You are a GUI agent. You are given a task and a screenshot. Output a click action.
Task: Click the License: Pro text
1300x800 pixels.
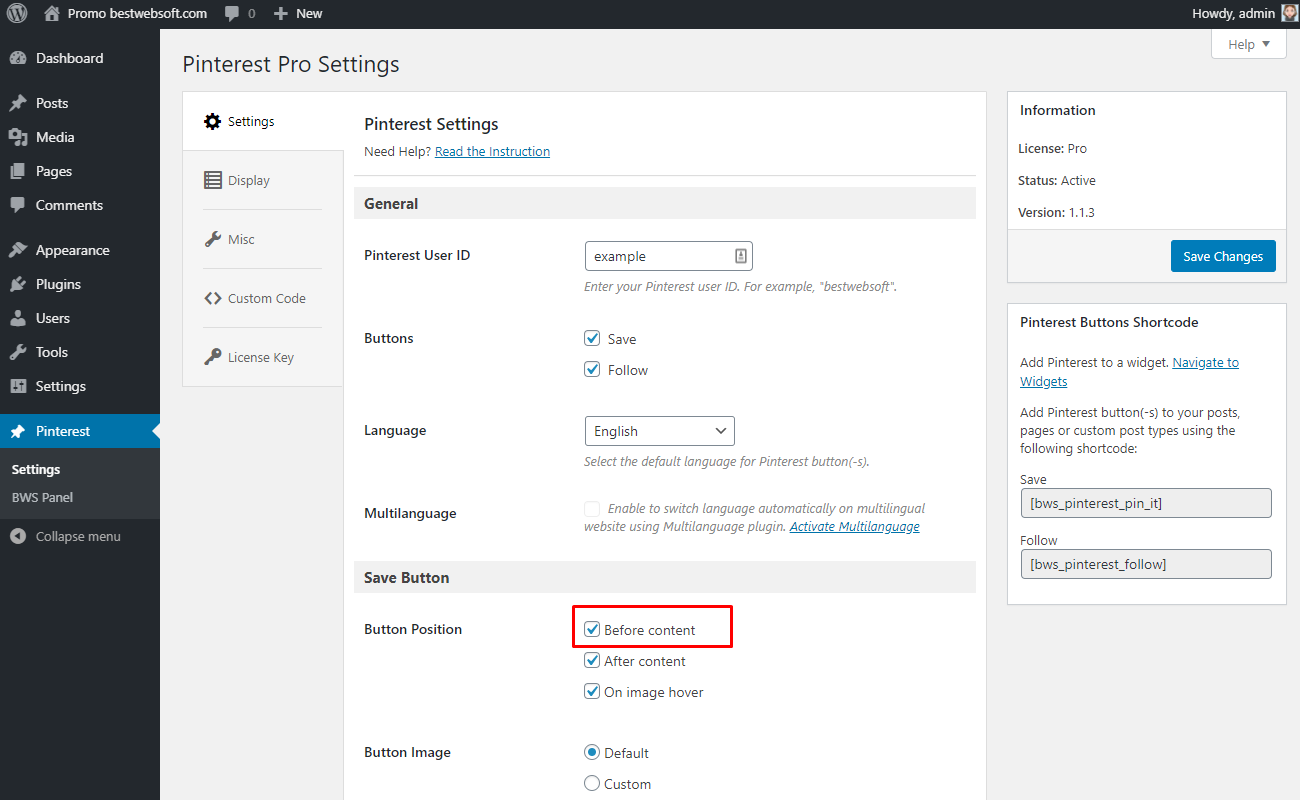(x=1052, y=148)
